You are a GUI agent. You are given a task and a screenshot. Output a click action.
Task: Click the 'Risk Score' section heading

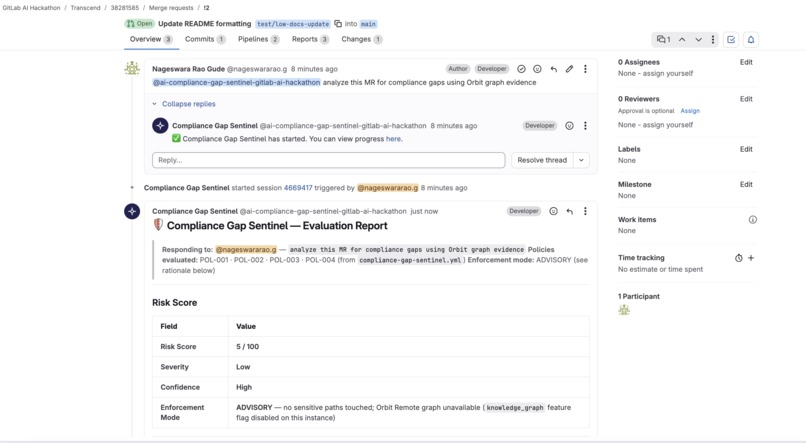174,303
